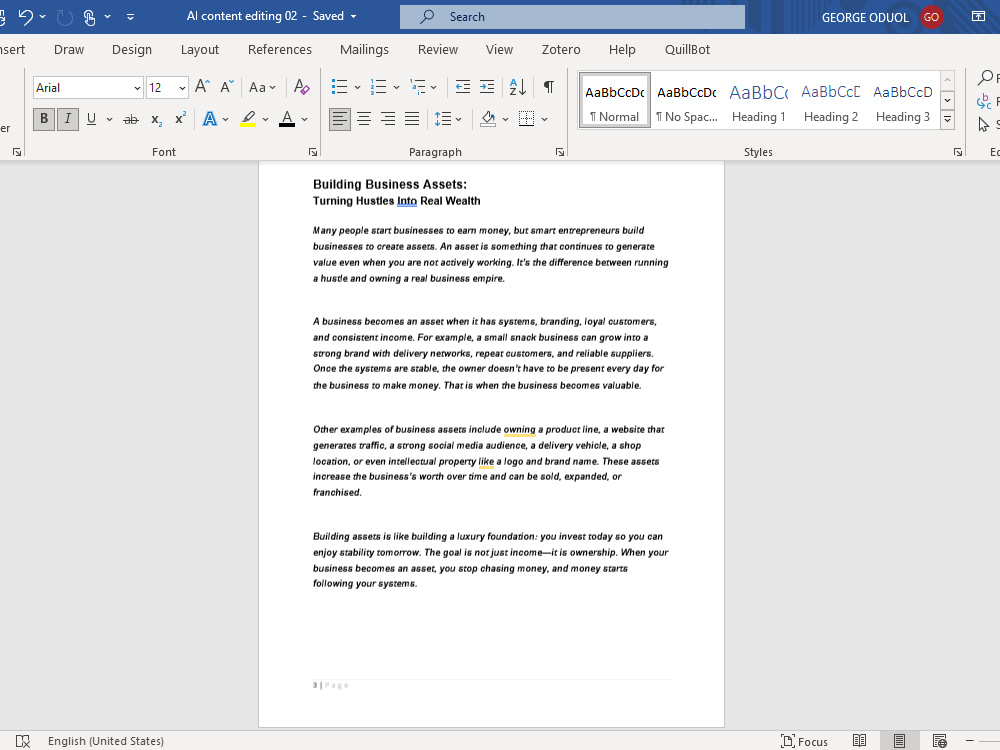Align paragraph text right
The image size is (1000, 750).
click(388, 119)
